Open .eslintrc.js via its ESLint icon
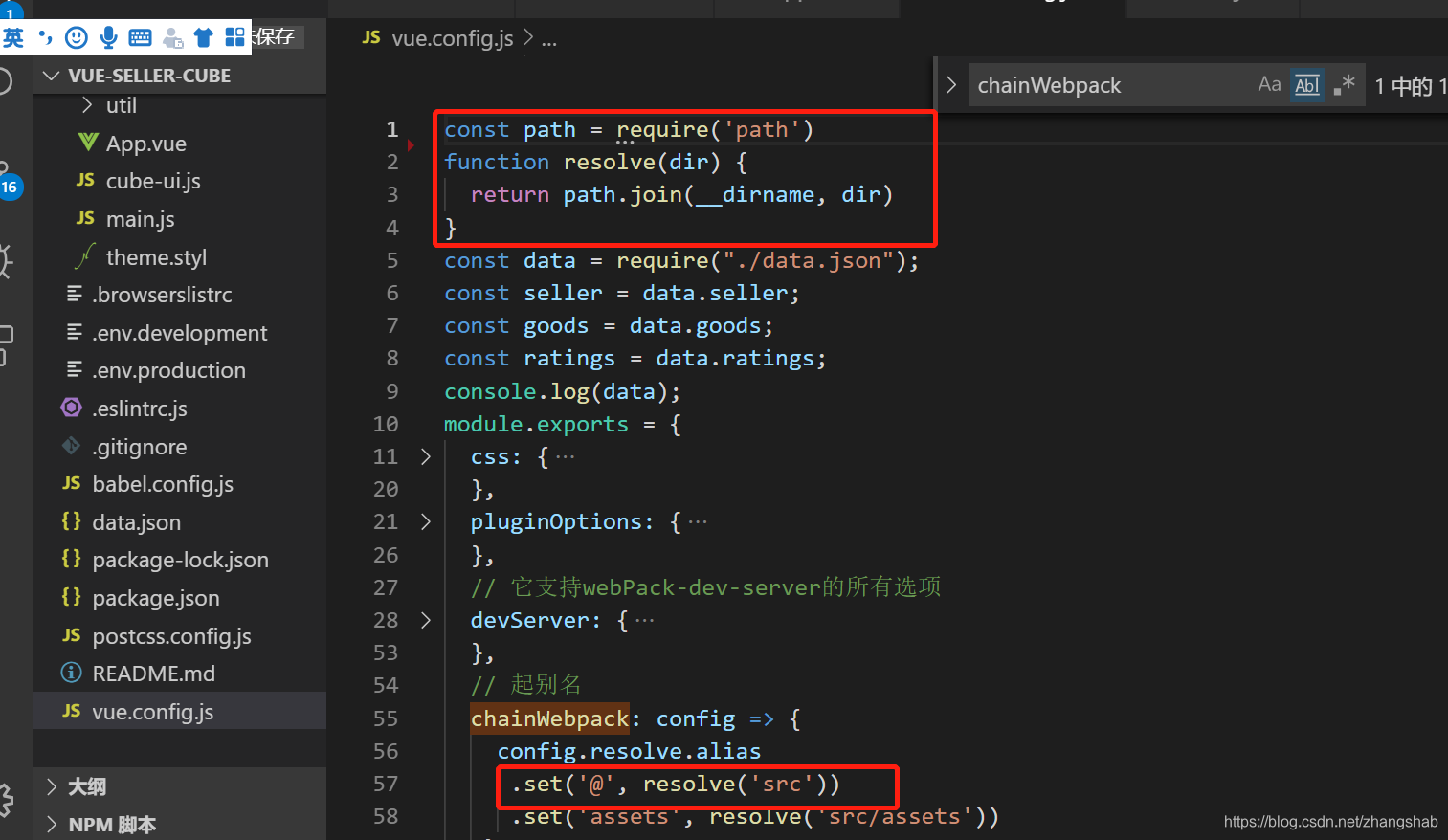The height and width of the screenshot is (840, 1448). tap(72, 408)
